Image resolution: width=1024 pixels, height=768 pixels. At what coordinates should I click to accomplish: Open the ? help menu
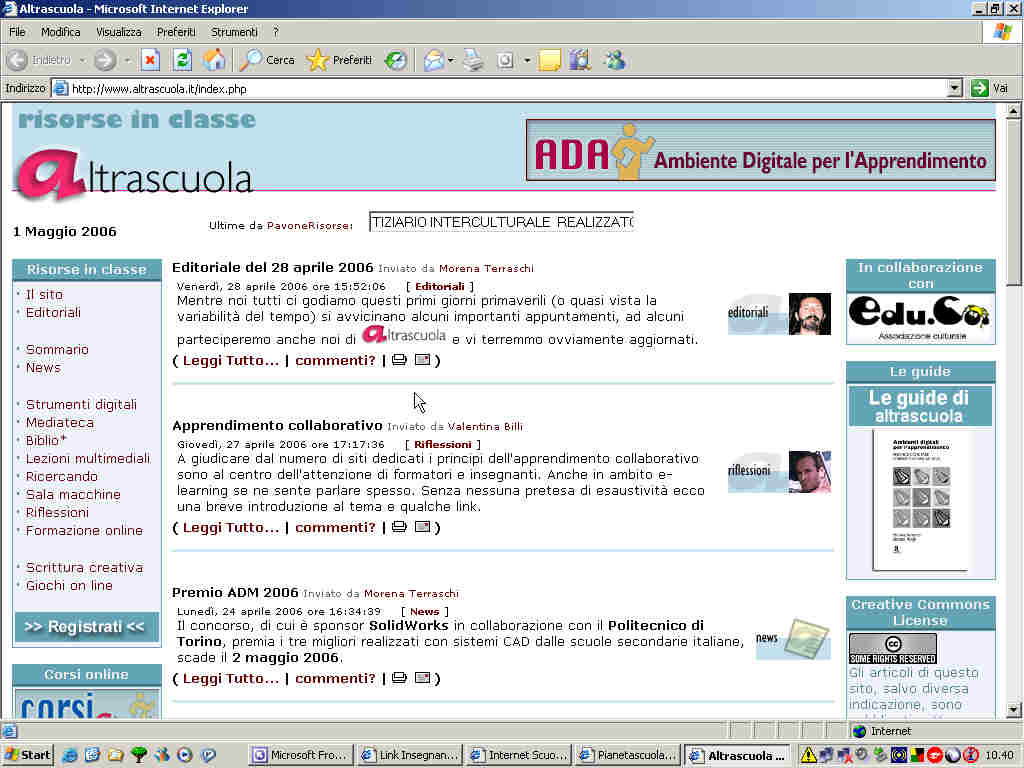click(276, 32)
